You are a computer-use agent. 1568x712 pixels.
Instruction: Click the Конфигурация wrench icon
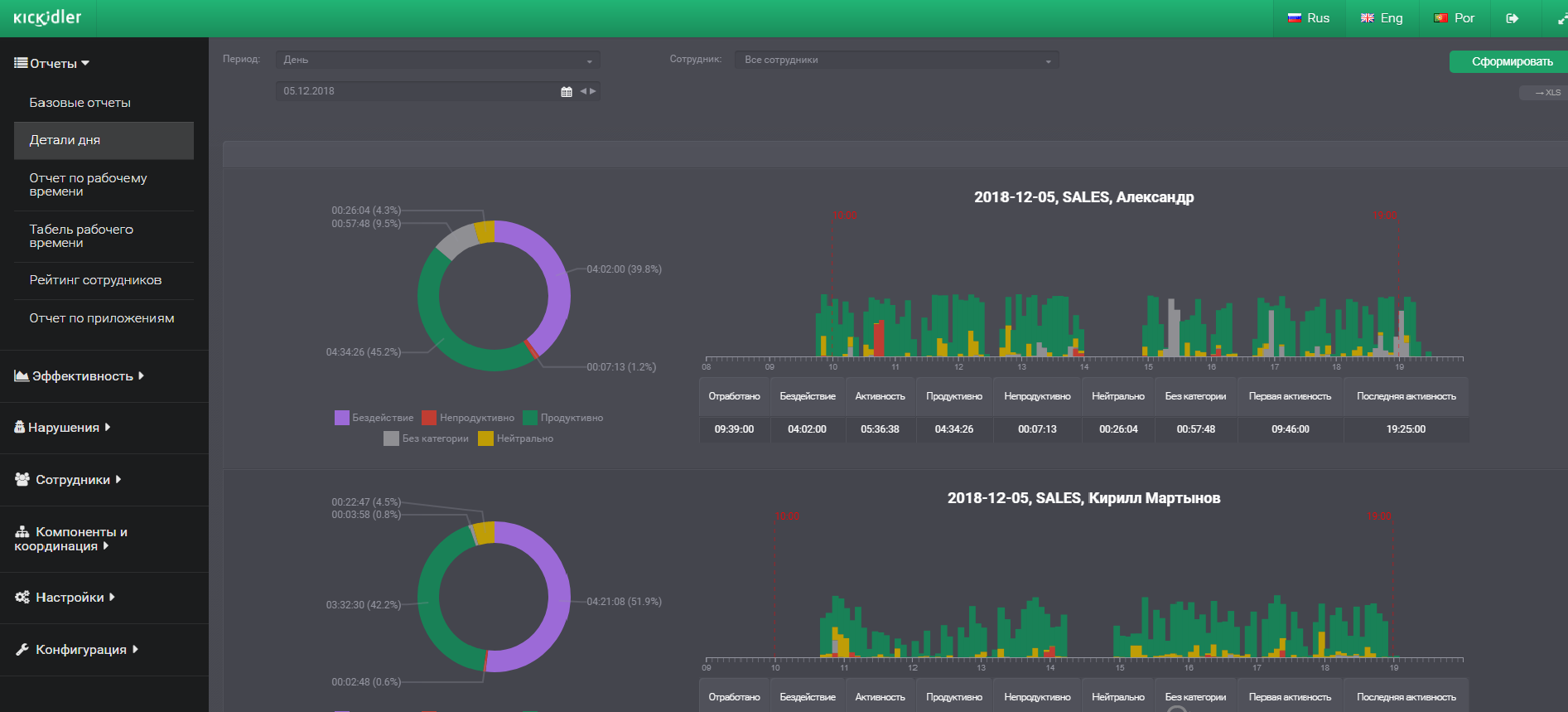point(22,649)
